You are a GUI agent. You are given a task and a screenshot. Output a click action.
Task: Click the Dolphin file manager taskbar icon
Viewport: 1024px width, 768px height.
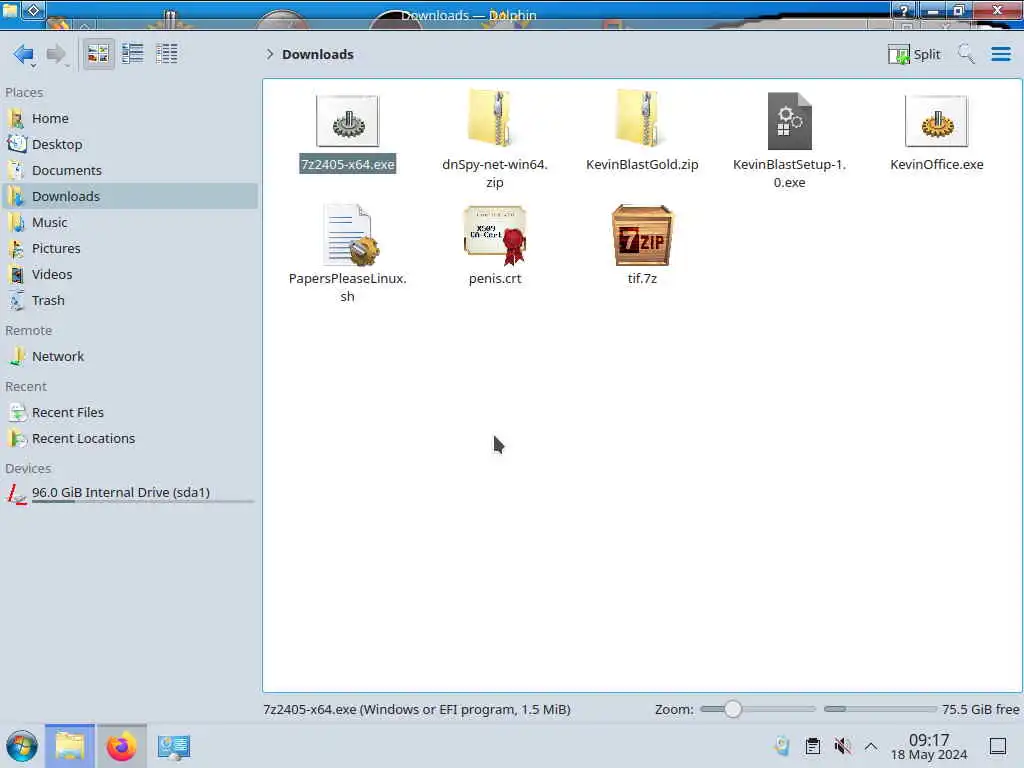[70, 746]
